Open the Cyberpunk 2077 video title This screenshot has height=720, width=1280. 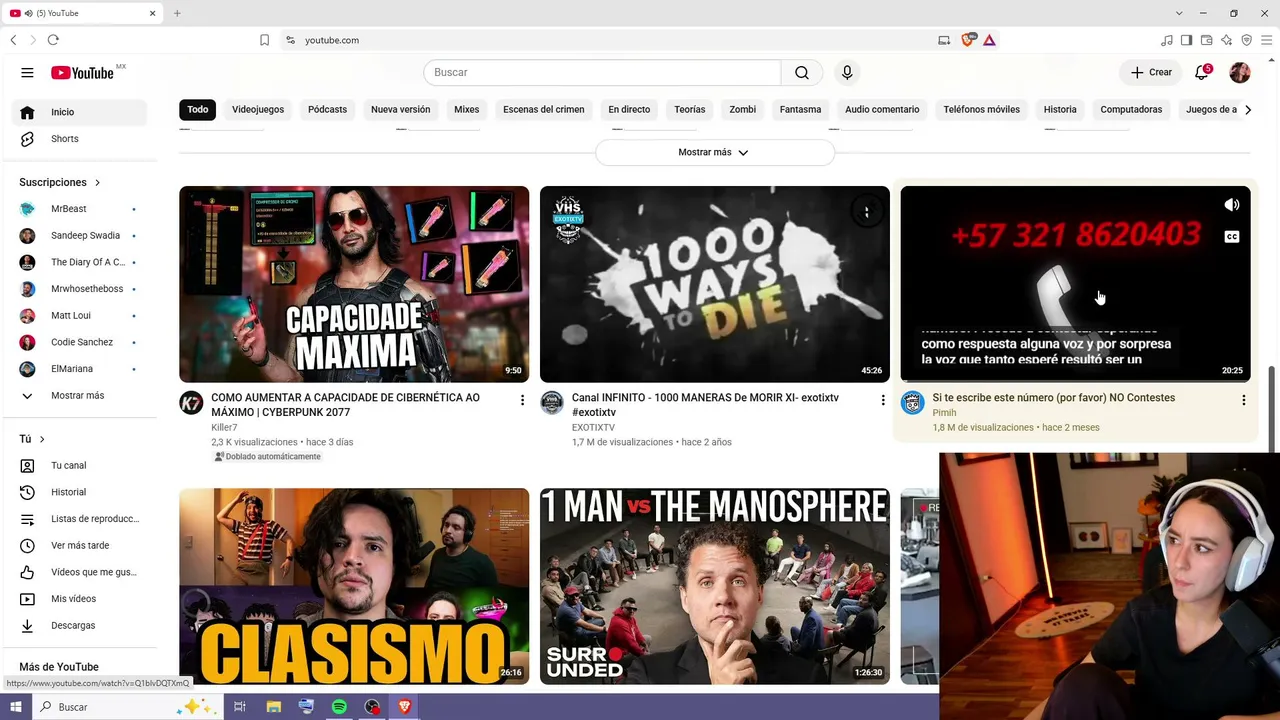pos(345,404)
